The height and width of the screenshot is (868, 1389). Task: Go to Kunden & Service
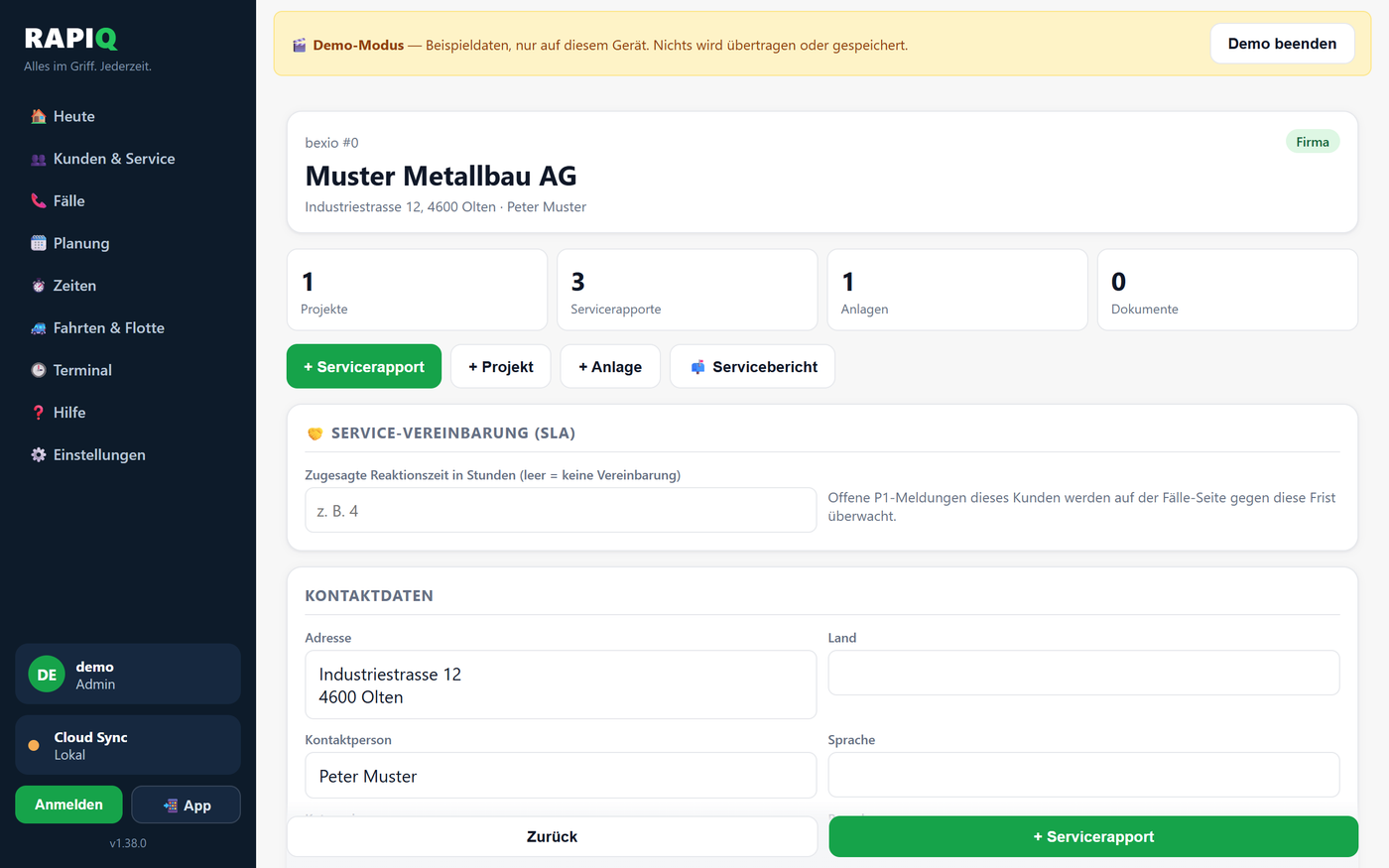tap(128, 159)
